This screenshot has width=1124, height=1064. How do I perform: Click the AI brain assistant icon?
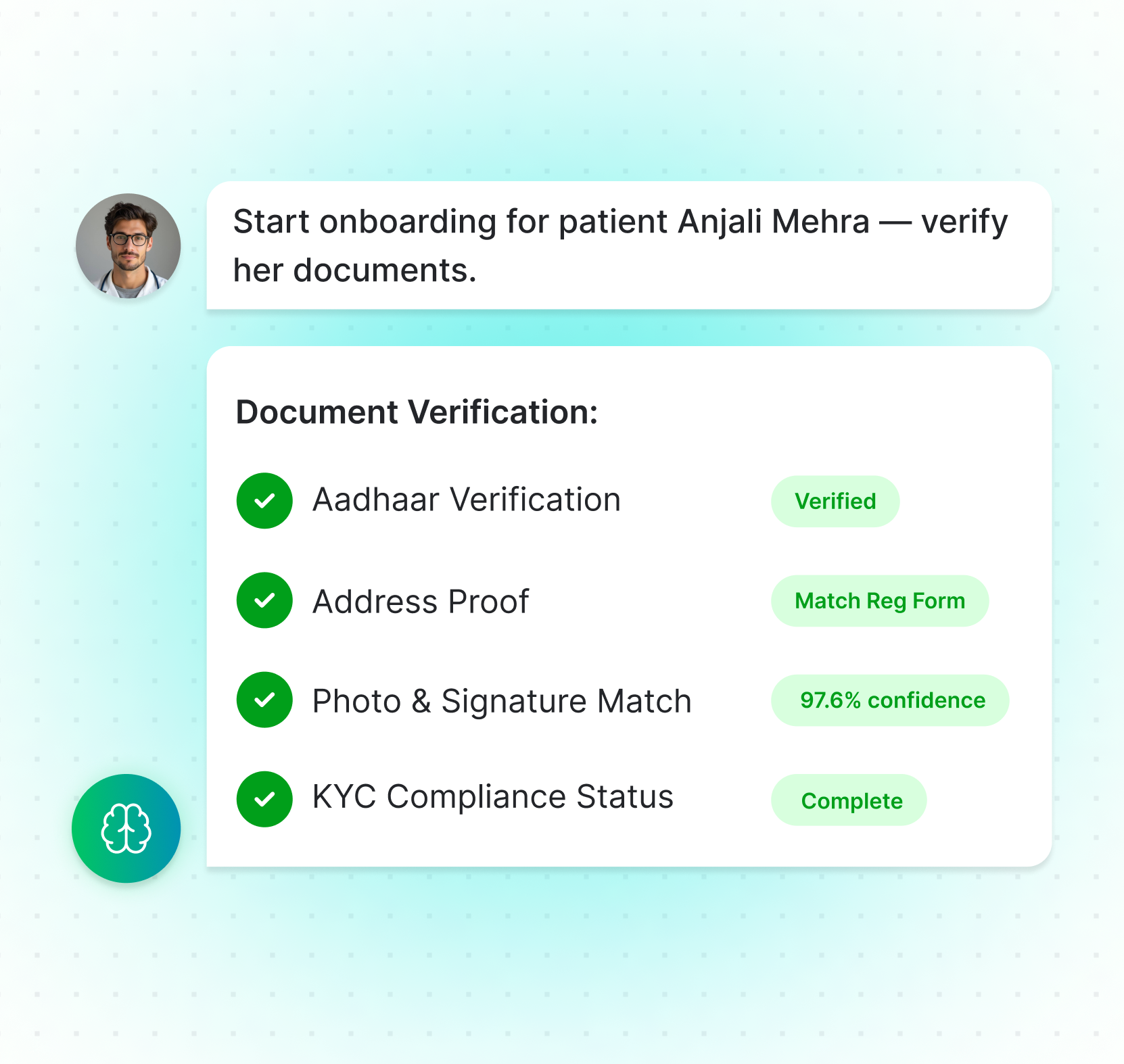click(126, 828)
